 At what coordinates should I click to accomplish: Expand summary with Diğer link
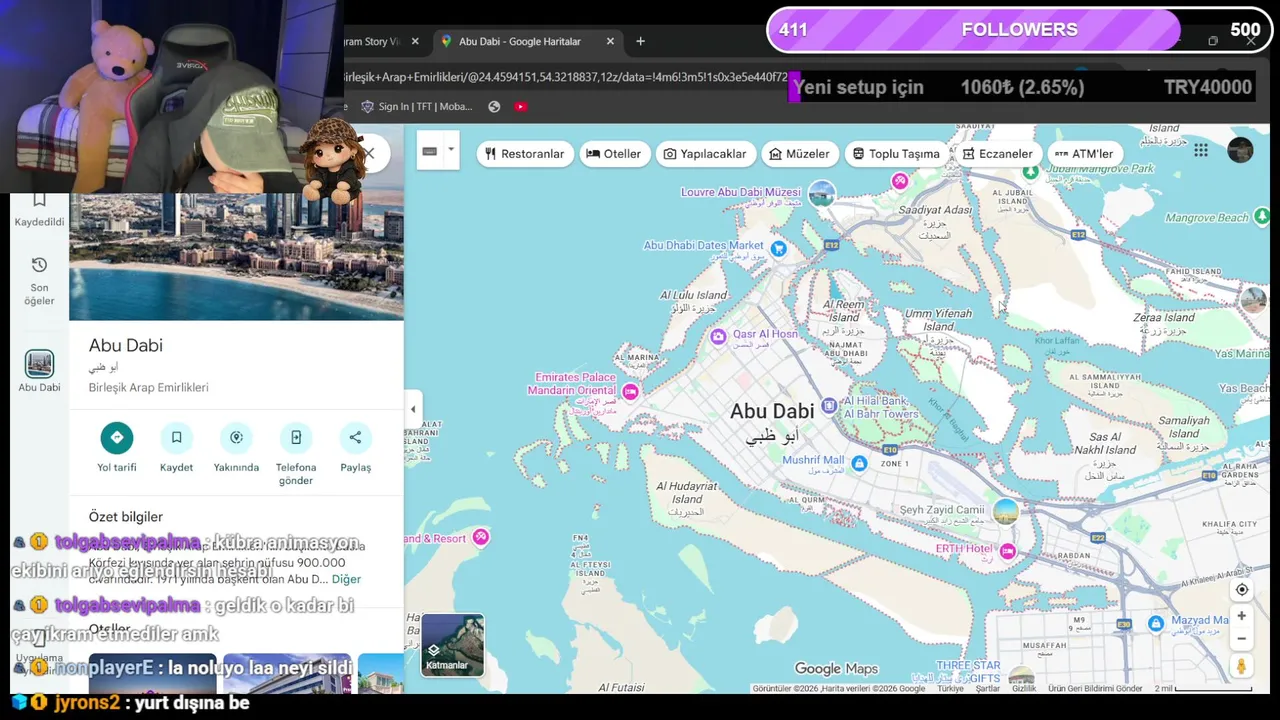click(x=346, y=579)
